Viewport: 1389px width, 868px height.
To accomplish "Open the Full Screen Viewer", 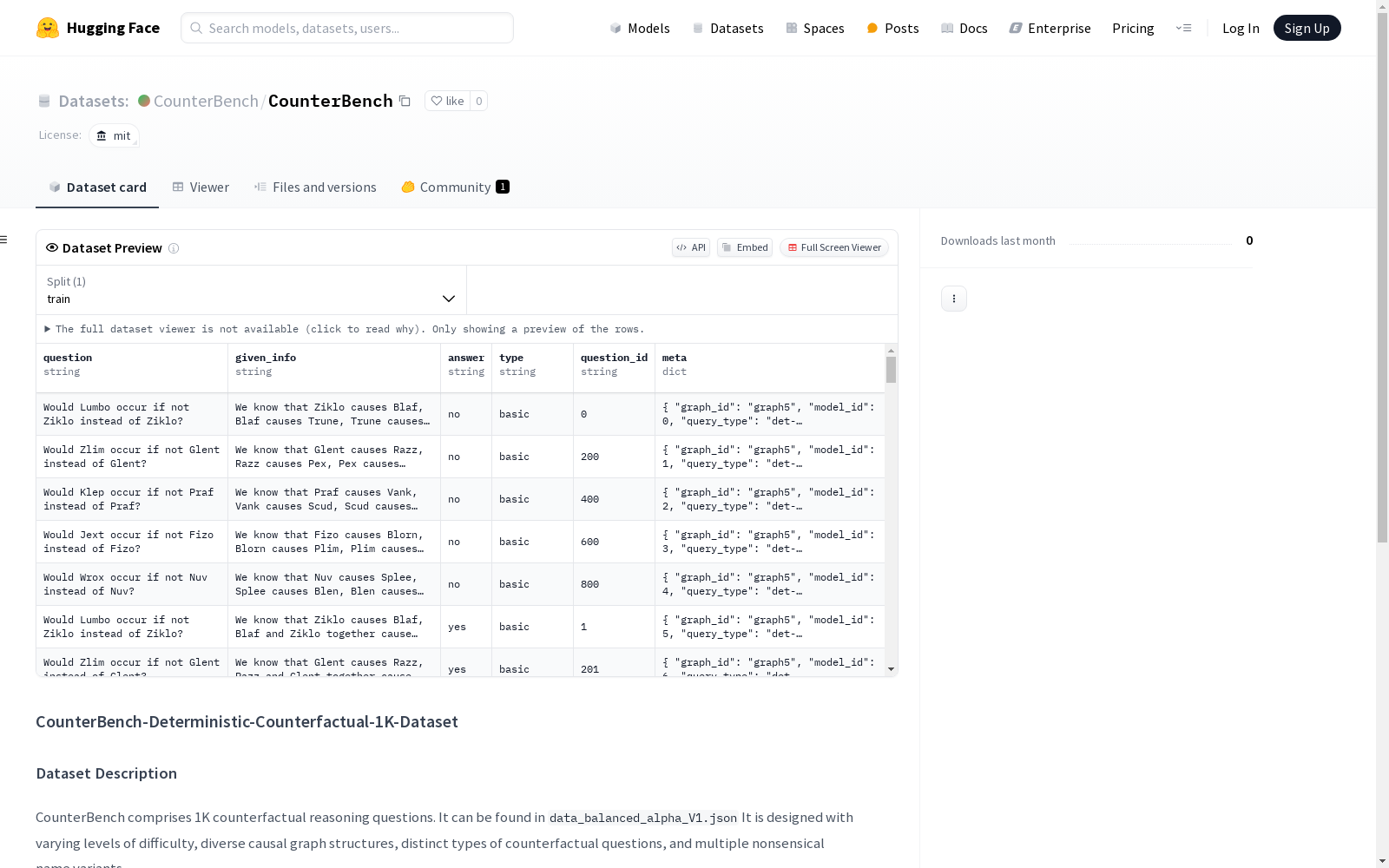I will tap(834, 247).
